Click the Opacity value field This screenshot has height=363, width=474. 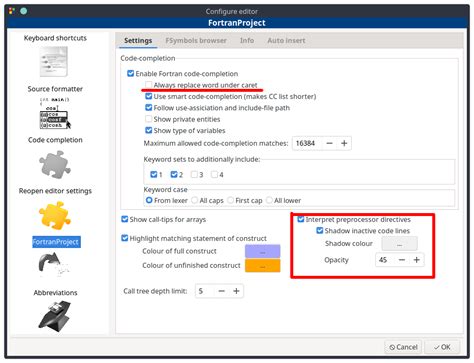tap(385, 260)
